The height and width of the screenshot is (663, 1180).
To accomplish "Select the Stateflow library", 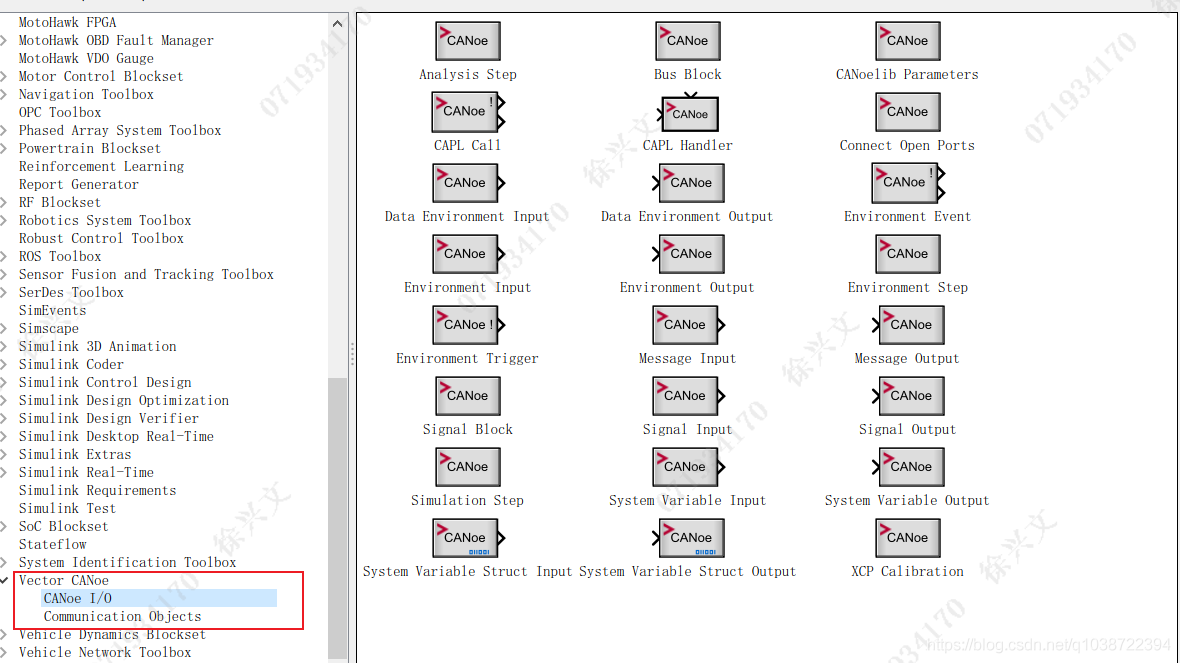I will pos(53,544).
